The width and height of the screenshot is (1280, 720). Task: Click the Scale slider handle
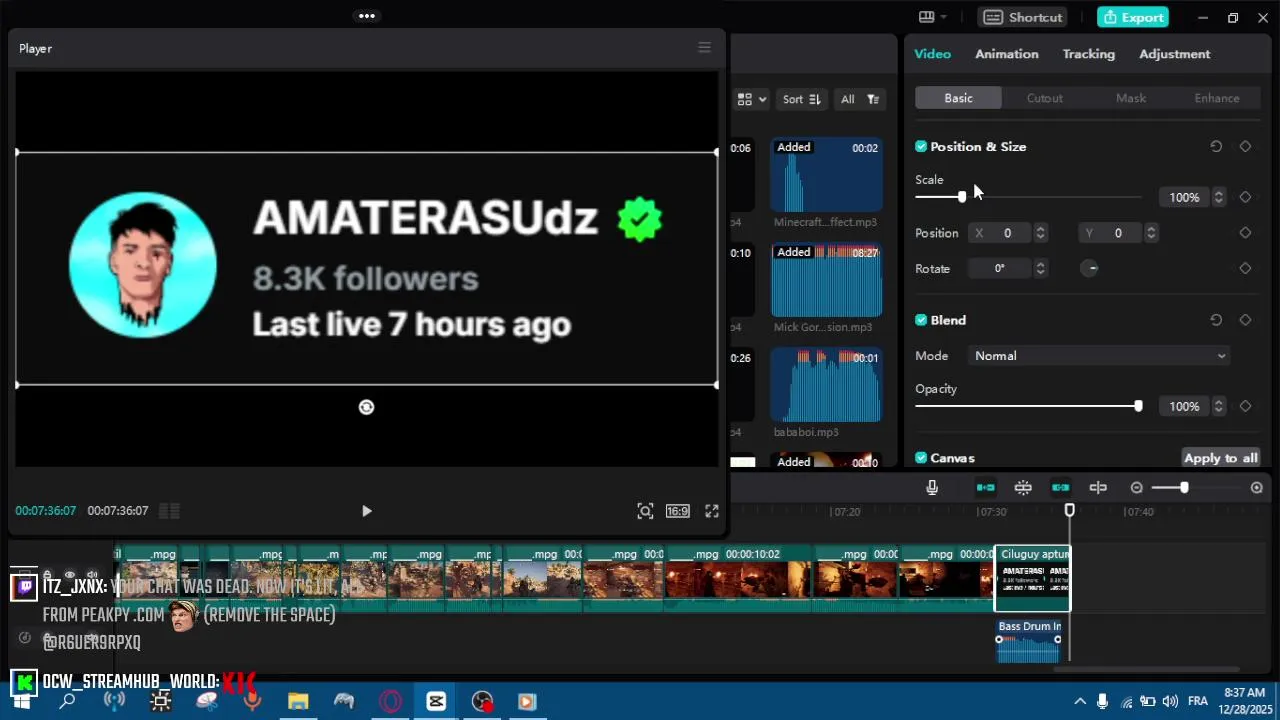coord(962,197)
